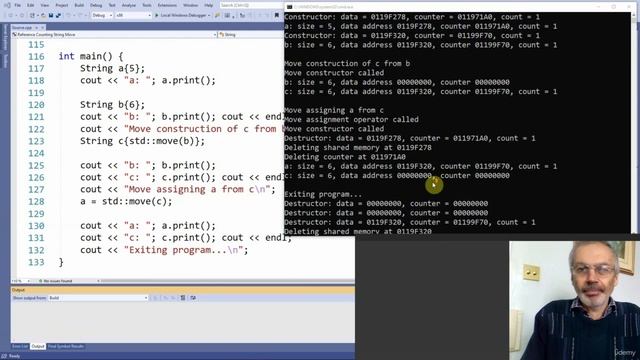Screen dimensions: 640x360
Task: Click the Ready status bar text
Action: pos(14,356)
